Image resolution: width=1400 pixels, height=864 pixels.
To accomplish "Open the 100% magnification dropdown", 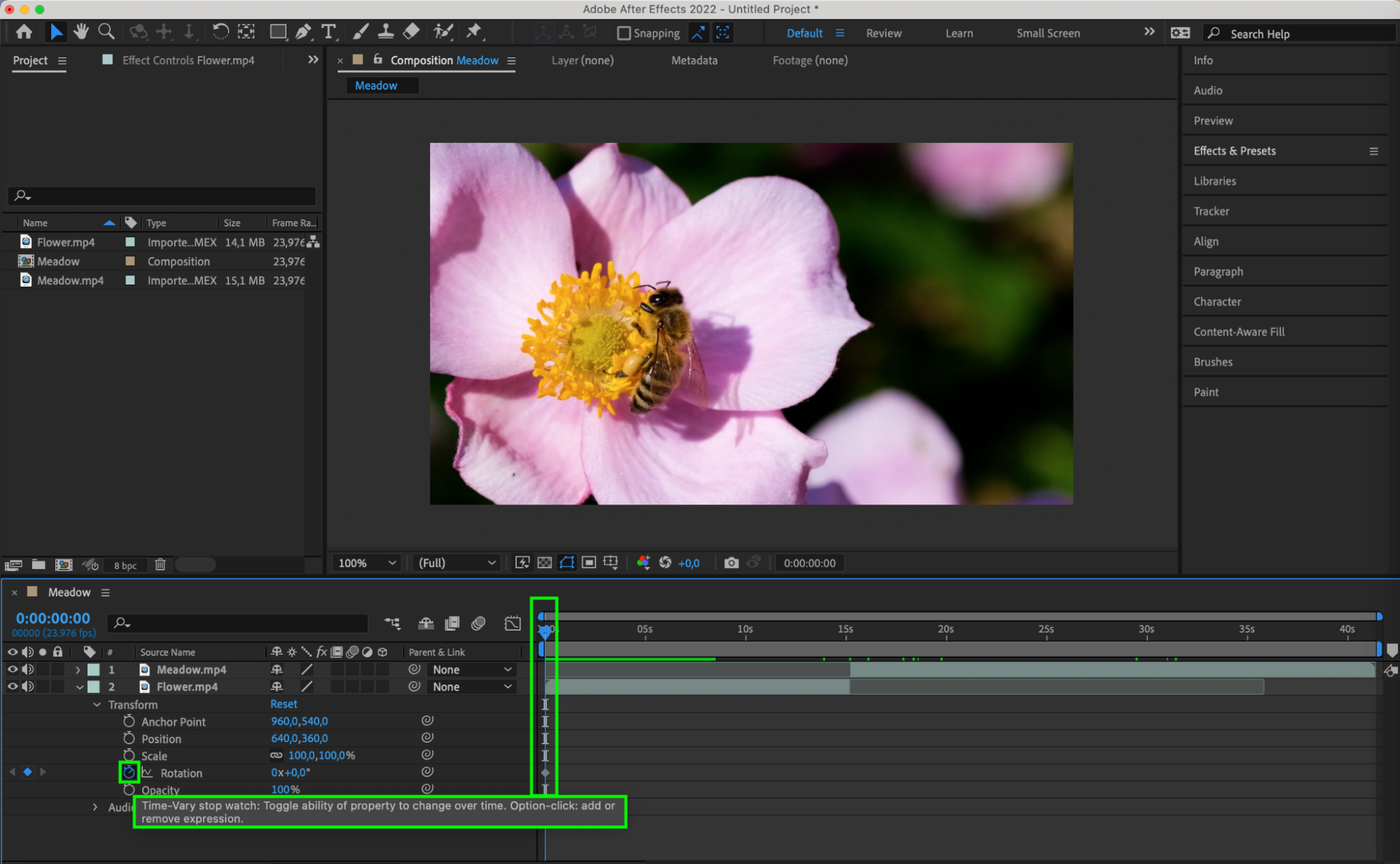I will (368, 563).
